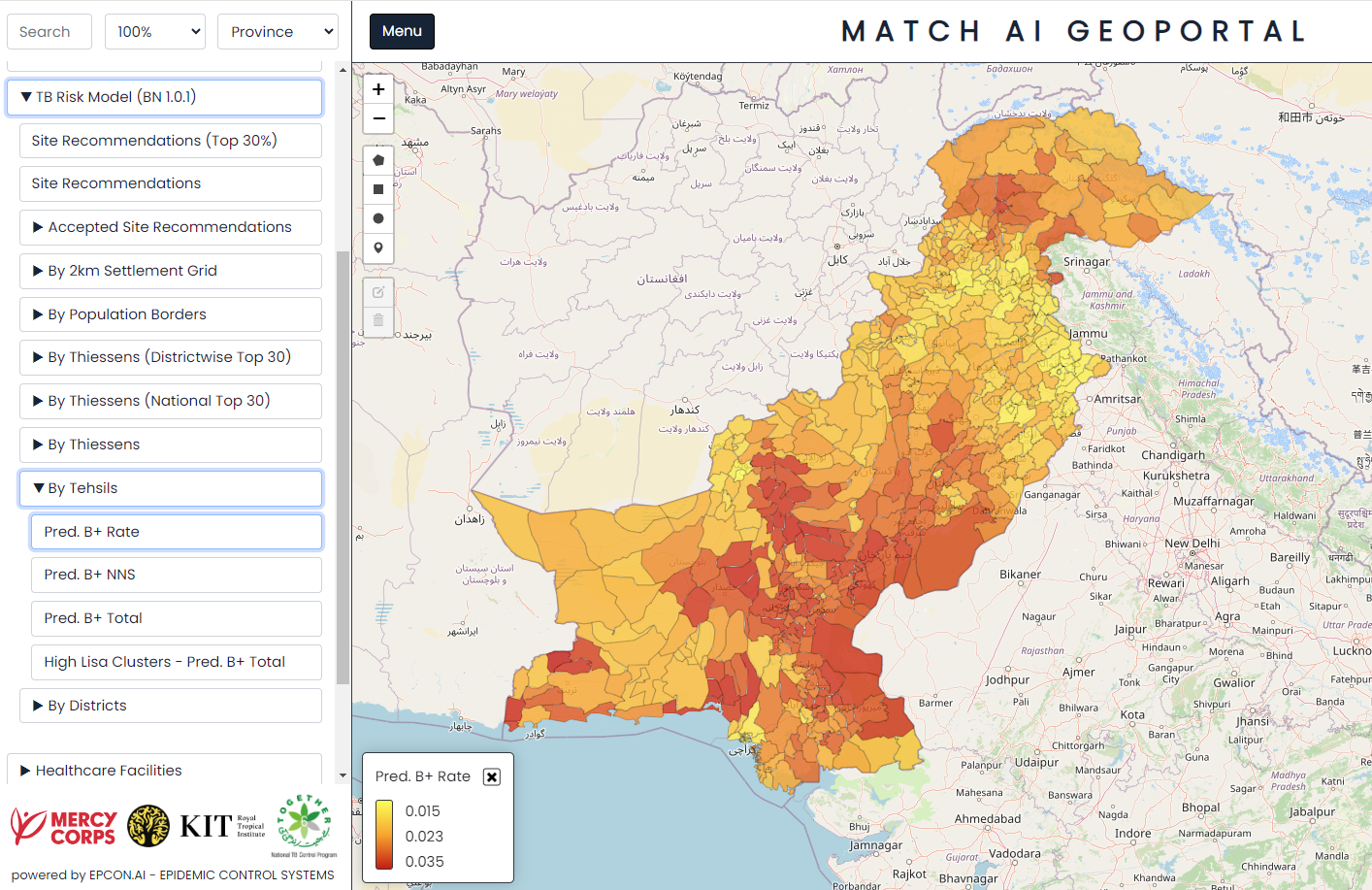Click the 0.015 legend value

click(x=423, y=811)
